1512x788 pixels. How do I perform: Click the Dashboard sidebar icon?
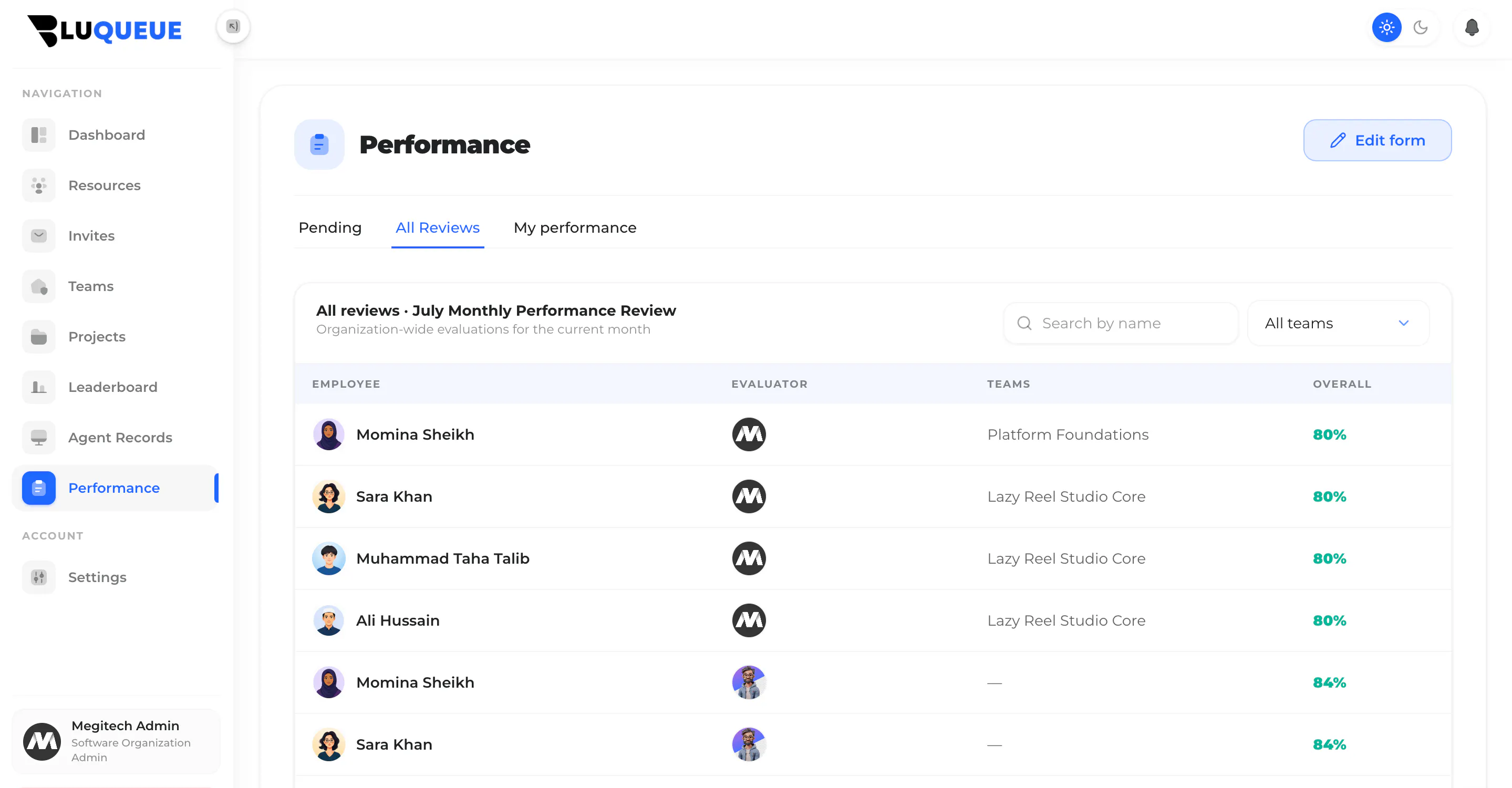(39, 135)
